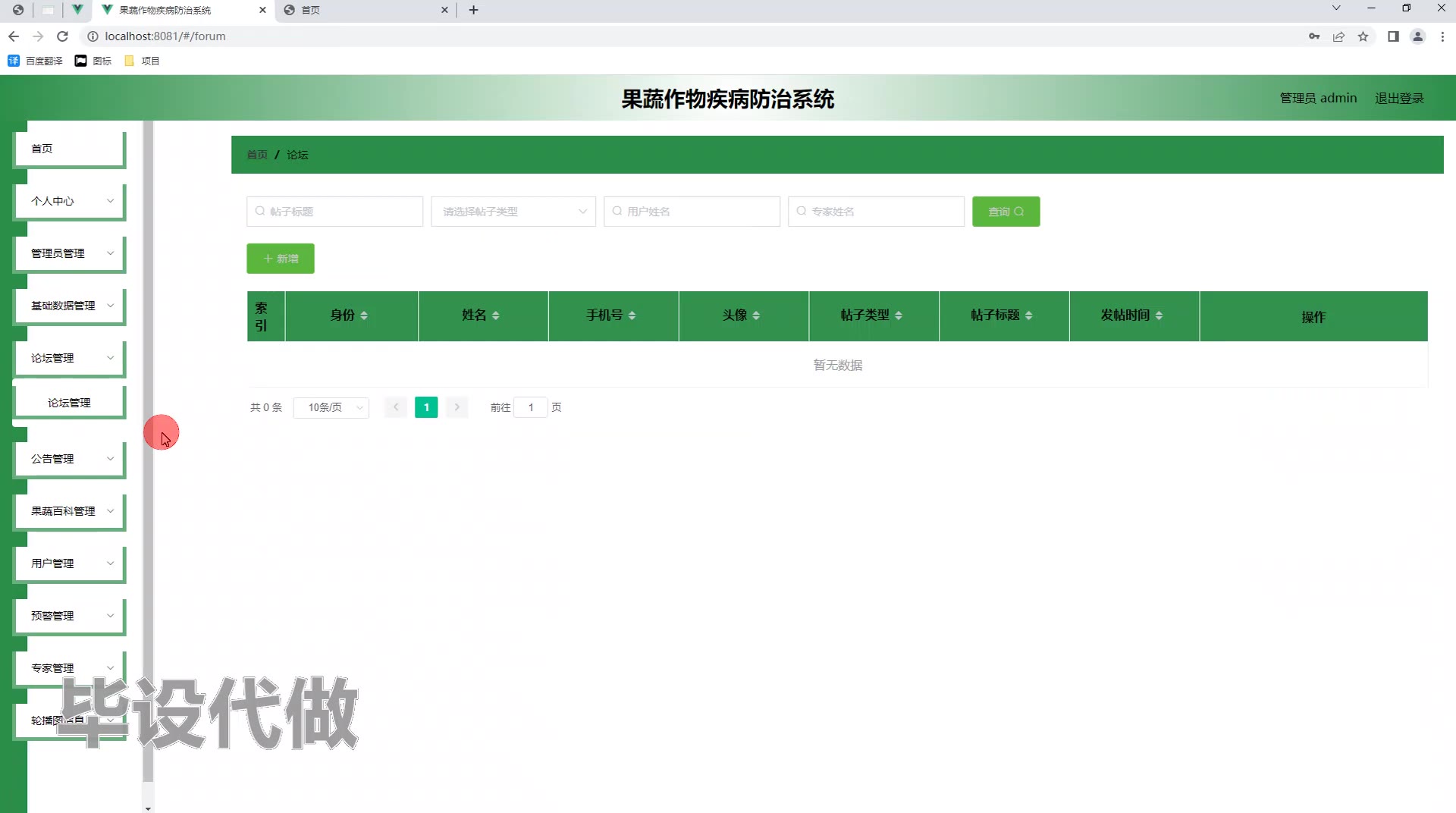Open 图标 bookmark

[93, 61]
